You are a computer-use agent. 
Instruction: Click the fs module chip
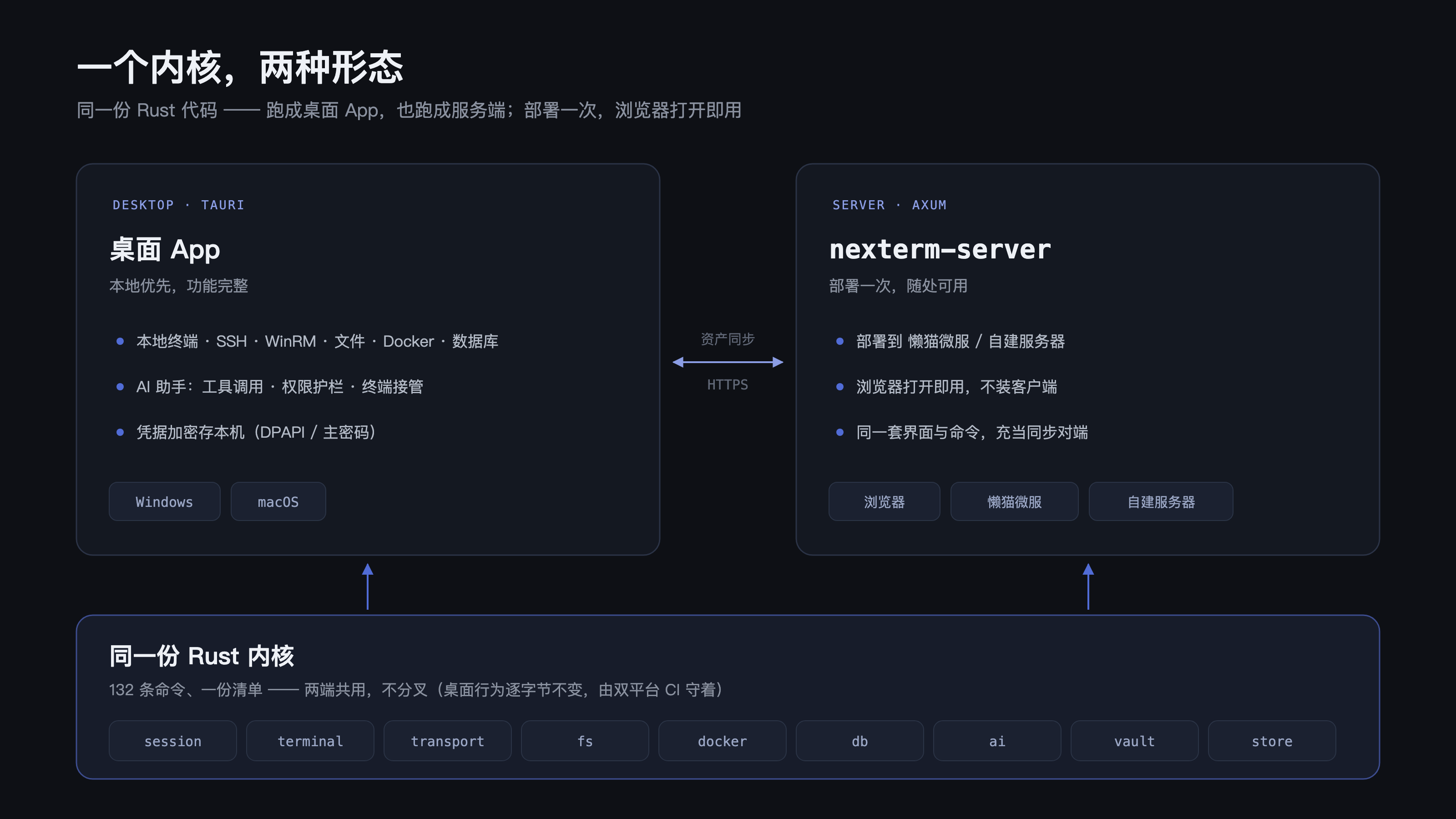click(x=584, y=741)
